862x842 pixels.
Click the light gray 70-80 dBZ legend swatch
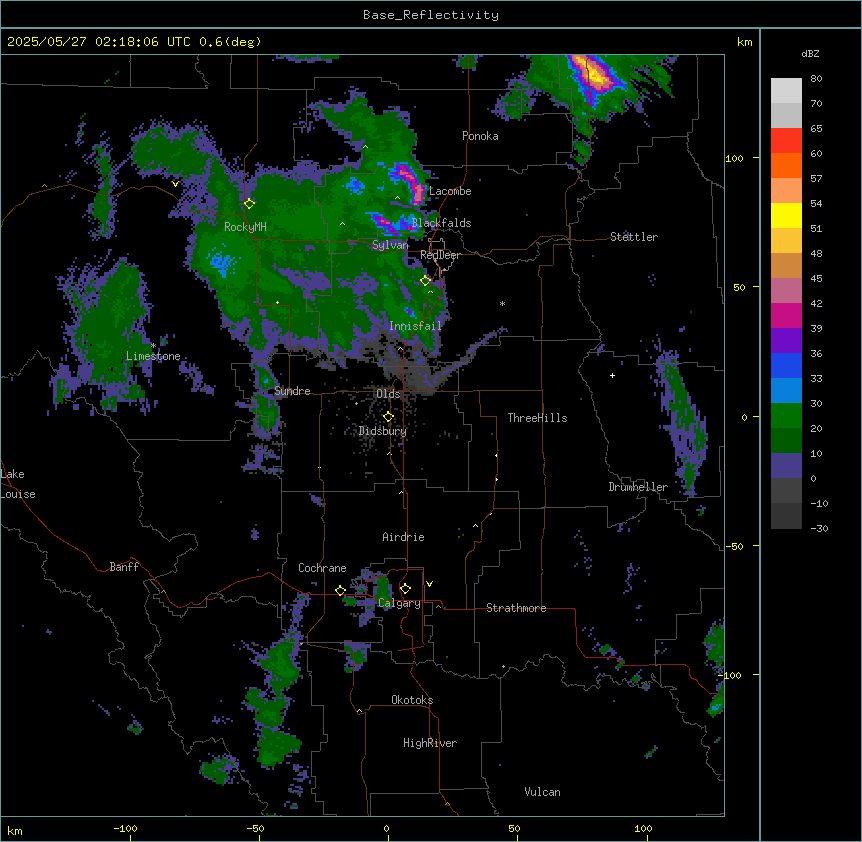click(x=786, y=91)
